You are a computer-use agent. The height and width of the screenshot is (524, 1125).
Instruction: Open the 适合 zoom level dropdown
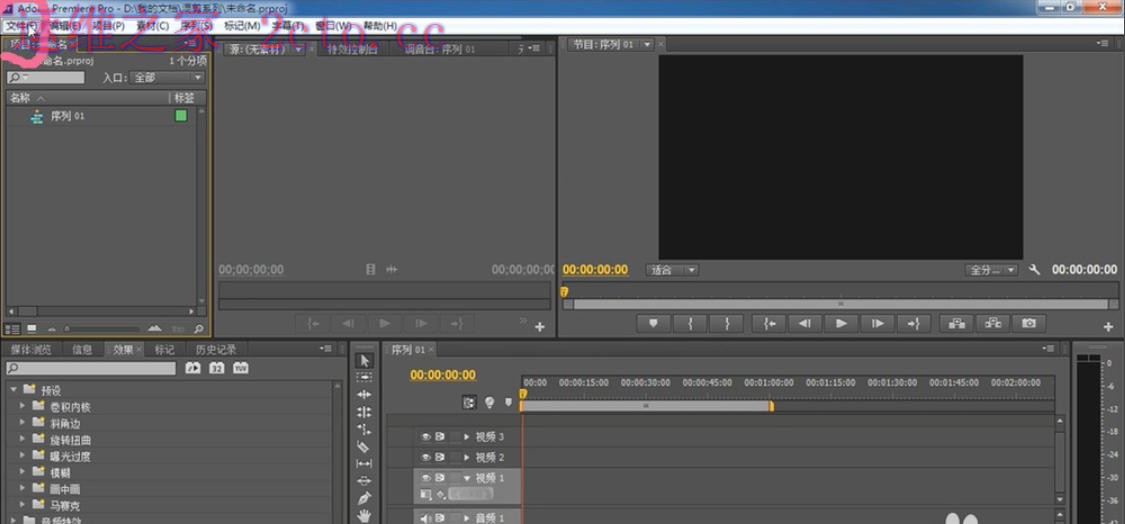pyautogui.click(x=673, y=270)
